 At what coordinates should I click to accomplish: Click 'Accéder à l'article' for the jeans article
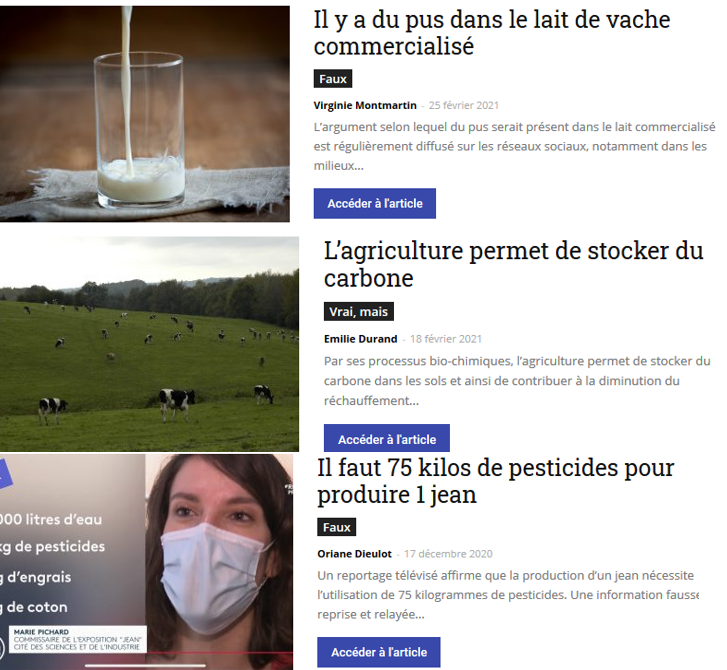point(379,652)
